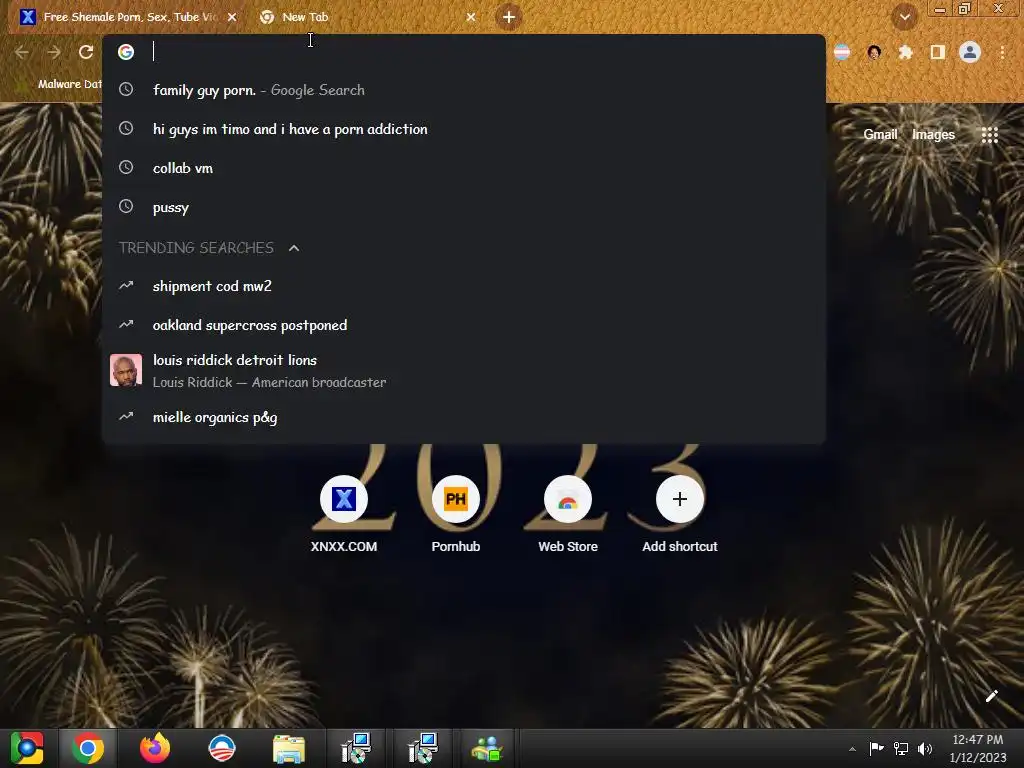Select 'louis riddick detroit lions' suggestion
1024x768 pixels.
pos(464,371)
